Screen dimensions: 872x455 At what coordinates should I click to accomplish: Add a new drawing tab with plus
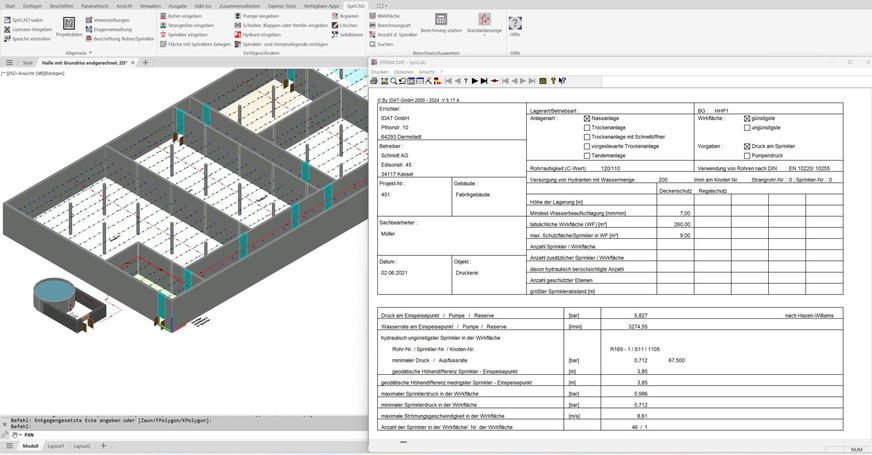pyautogui.click(x=146, y=63)
